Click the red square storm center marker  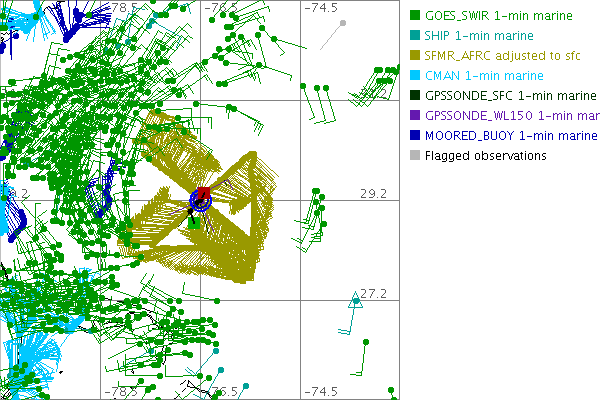click(202, 193)
